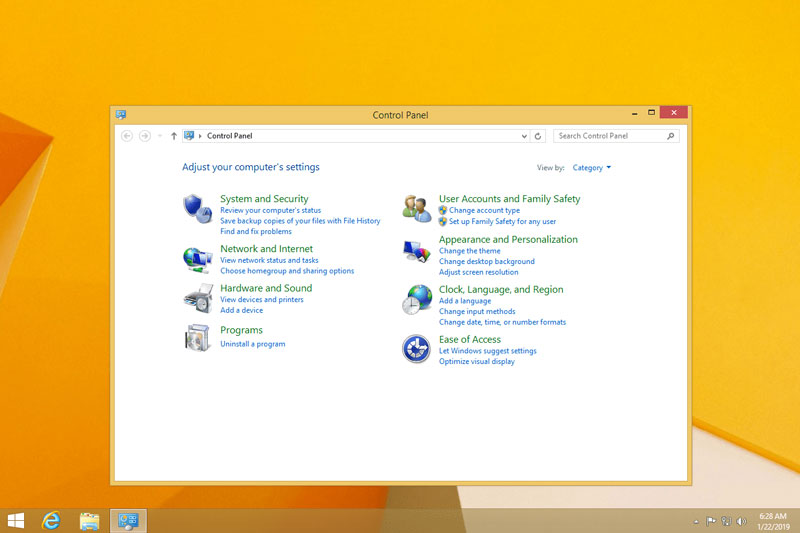Select Control Panel taskbar button

pyautogui.click(x=128, y=521)
